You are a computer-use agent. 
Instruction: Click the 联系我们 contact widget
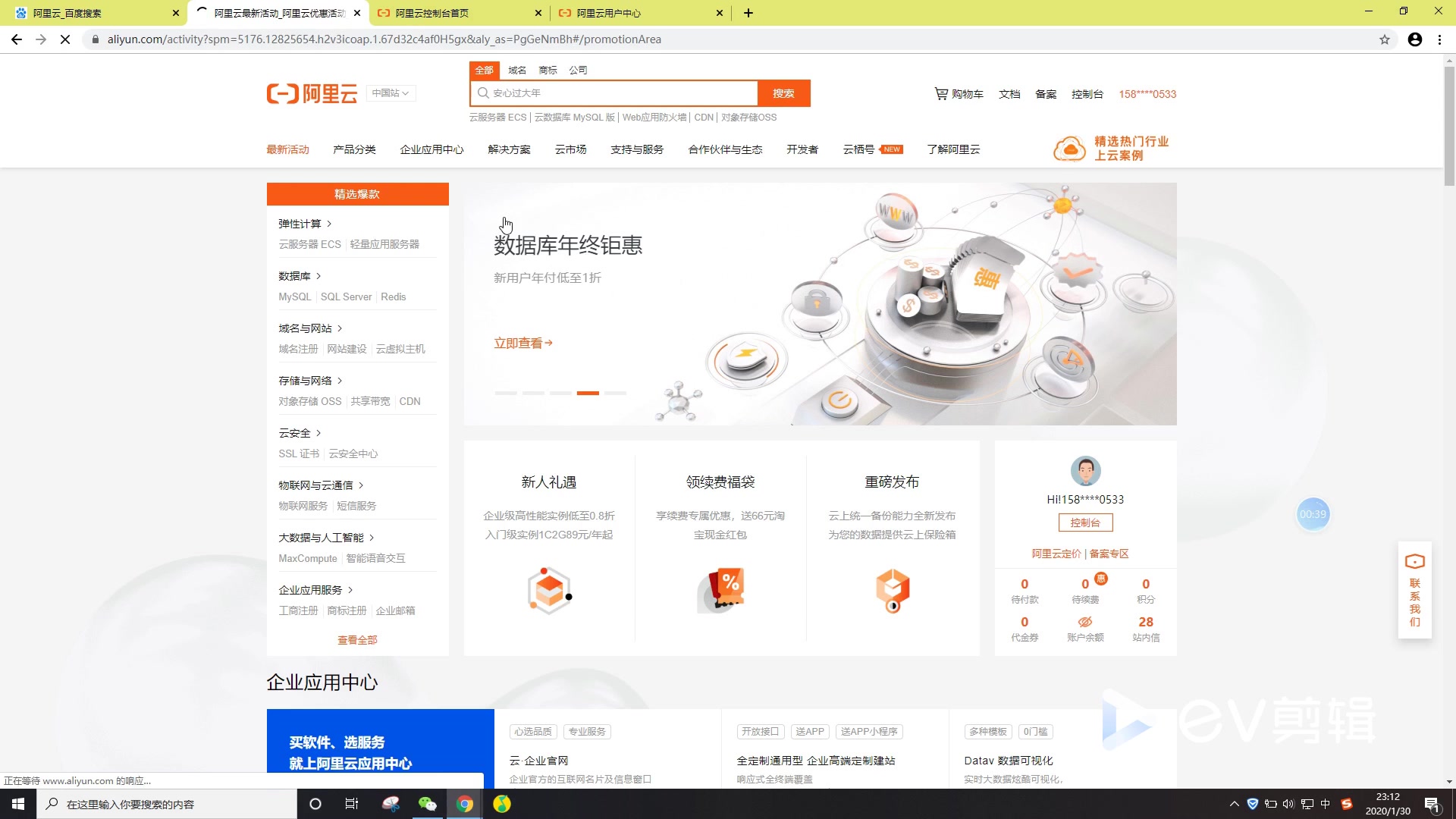click(1415, 590)
